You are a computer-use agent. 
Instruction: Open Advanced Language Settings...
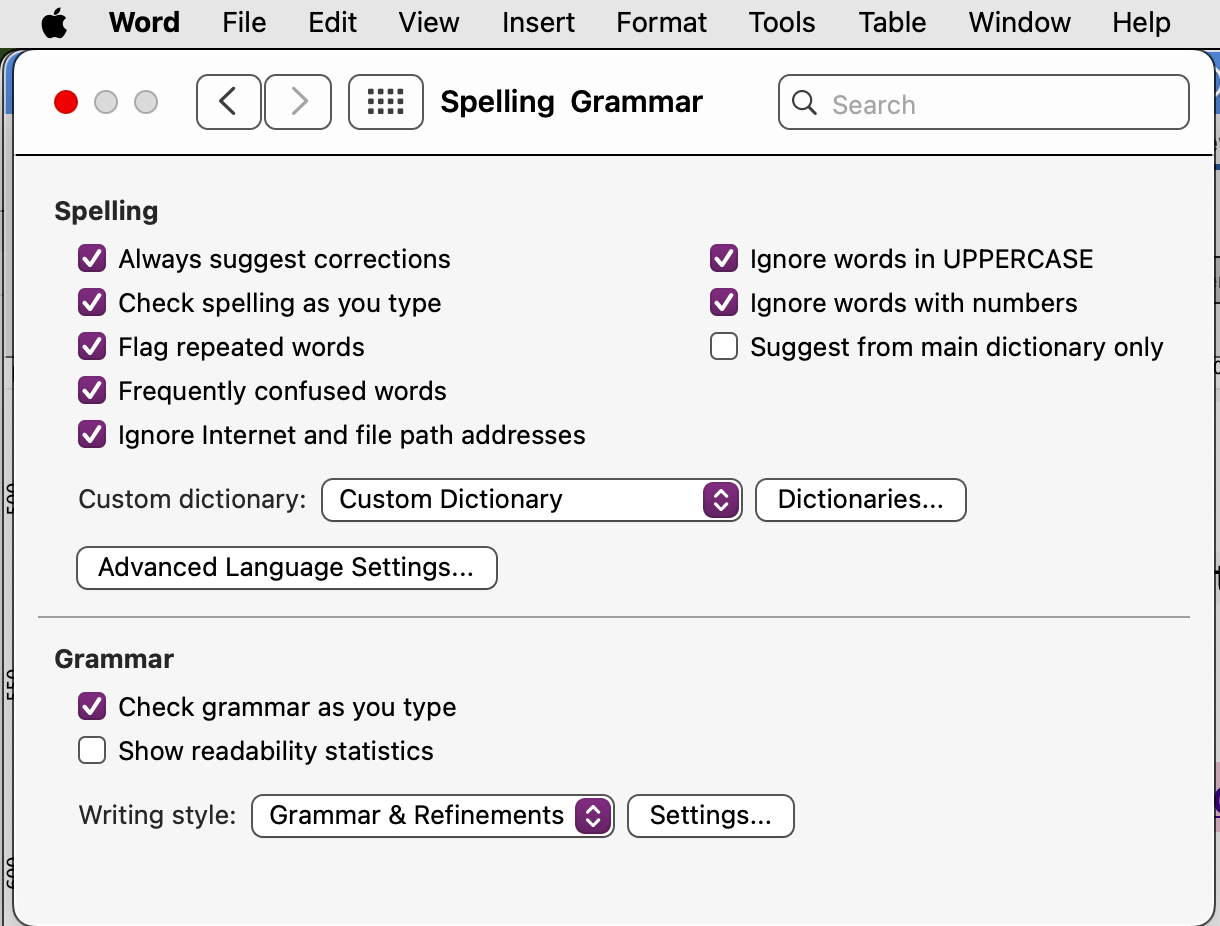287,568
